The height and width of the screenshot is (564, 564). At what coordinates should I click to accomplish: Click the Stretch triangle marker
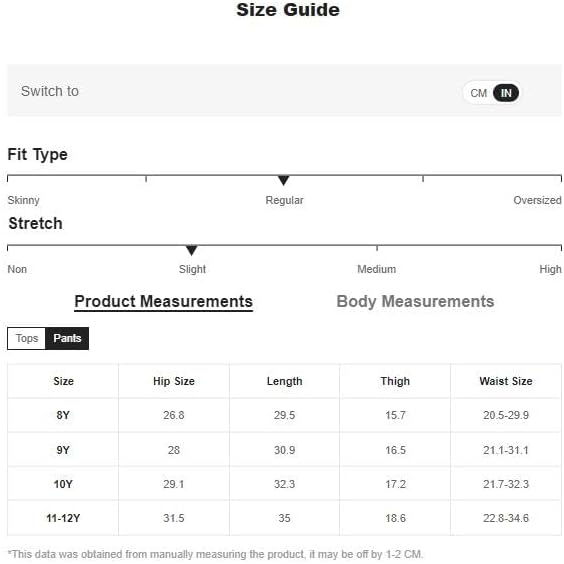click(x=191, y=250)
